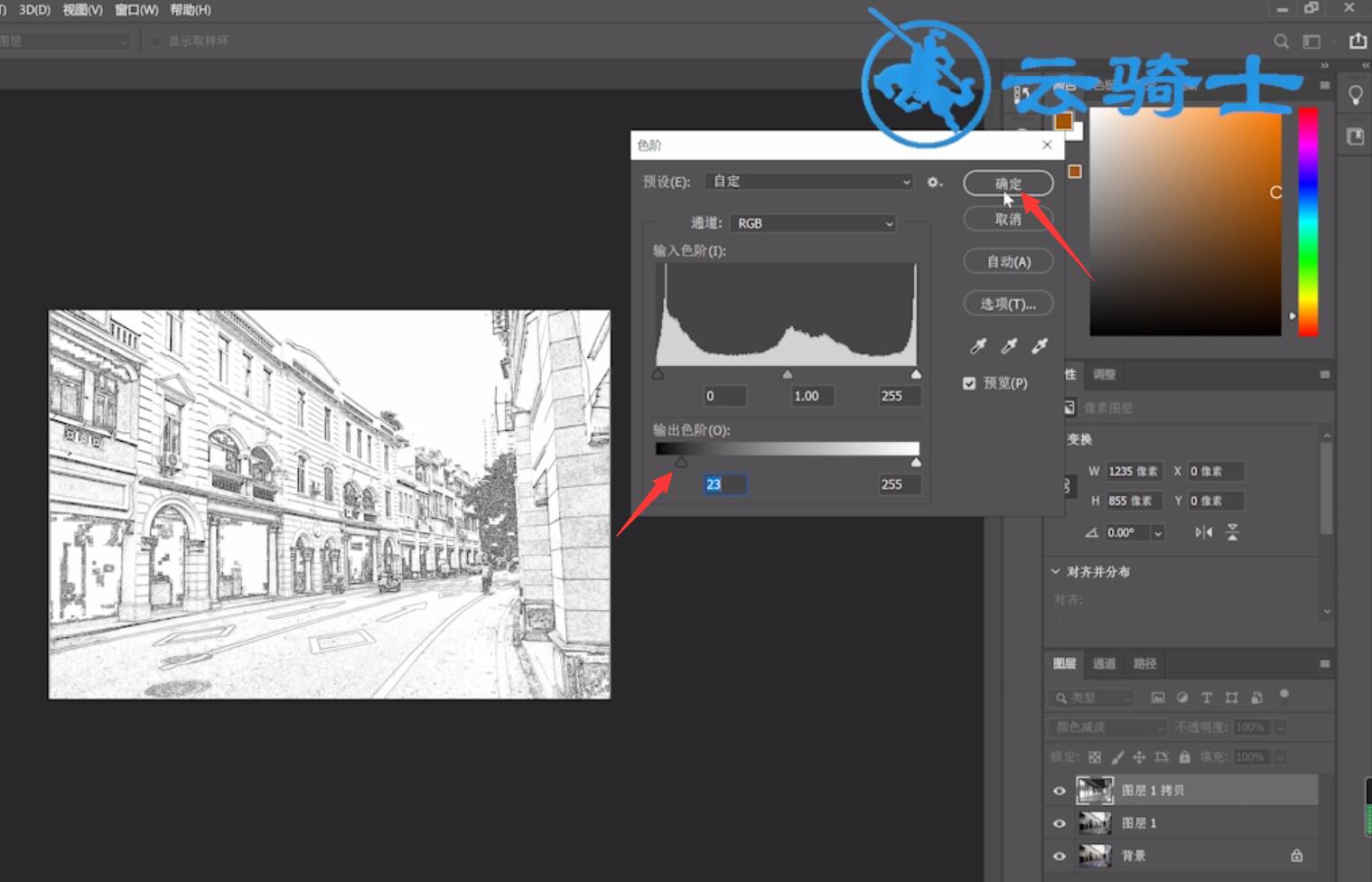Click inside the color picker field

tap(1185, 221)
